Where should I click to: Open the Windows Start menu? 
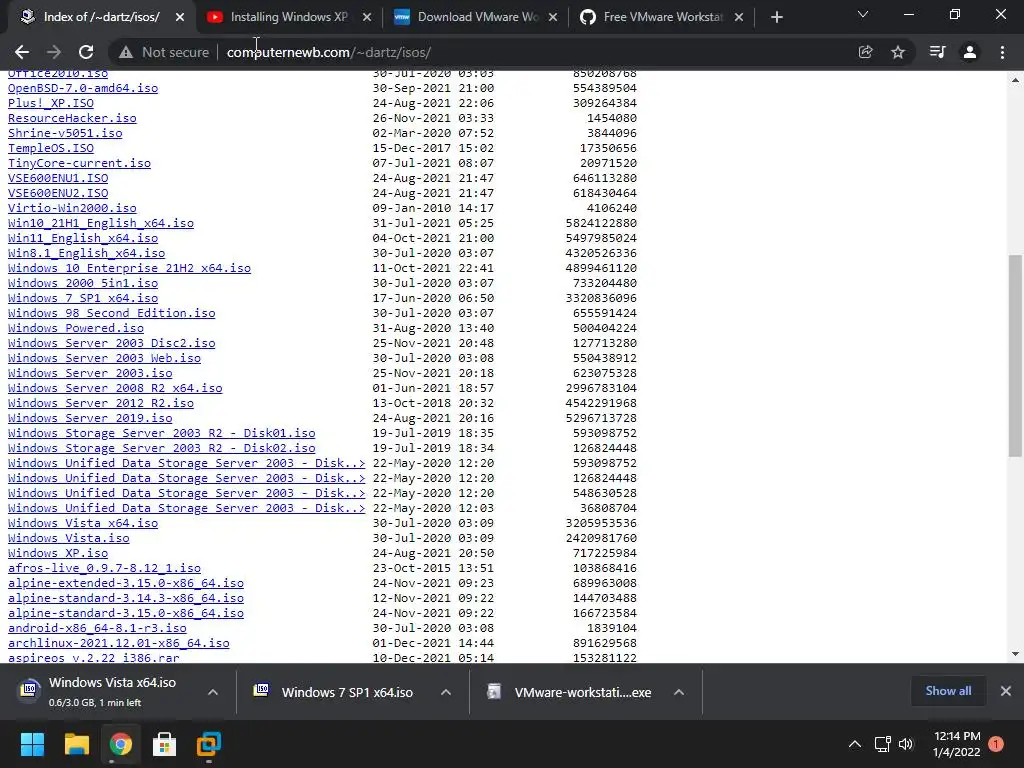pyautogui.click(x=32, y=744)
